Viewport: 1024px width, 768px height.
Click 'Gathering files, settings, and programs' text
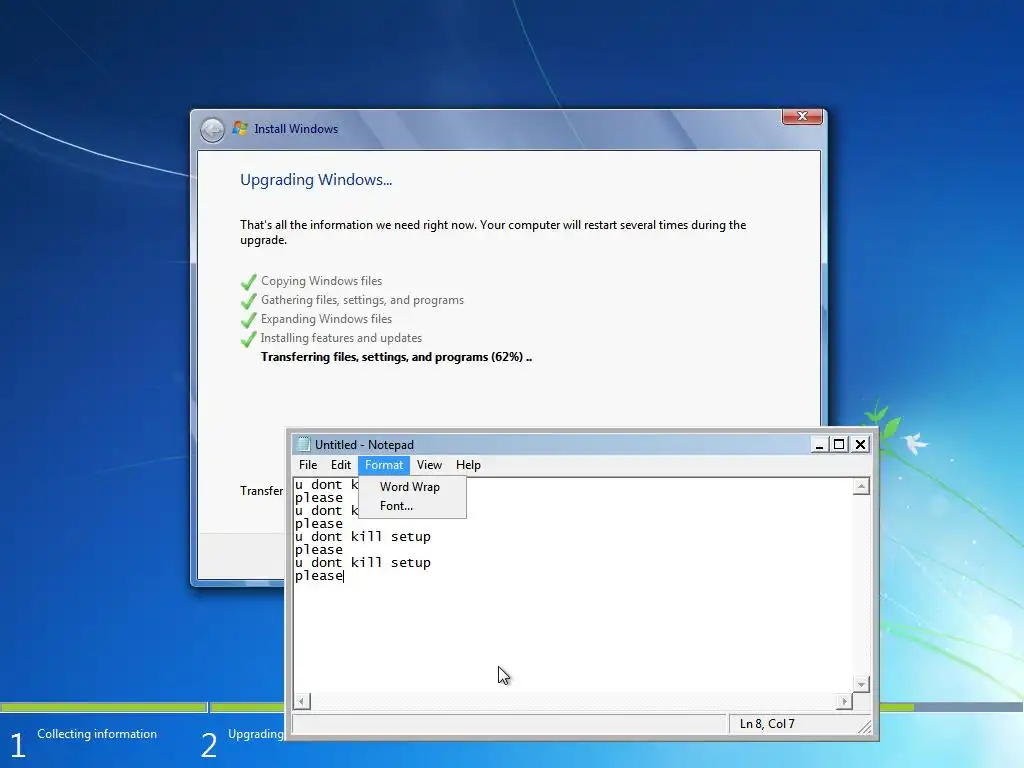(362, 300)
